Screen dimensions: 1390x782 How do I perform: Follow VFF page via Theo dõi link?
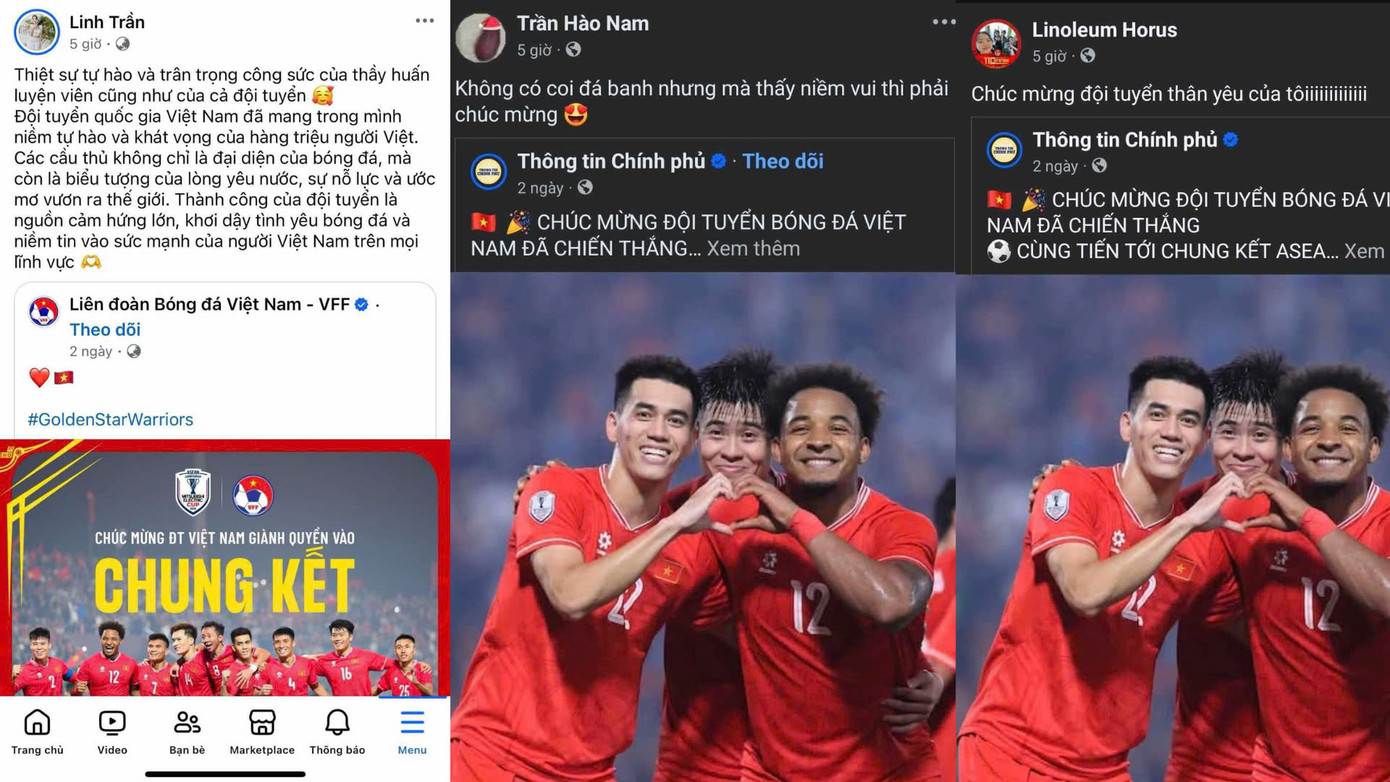(105, 329)
